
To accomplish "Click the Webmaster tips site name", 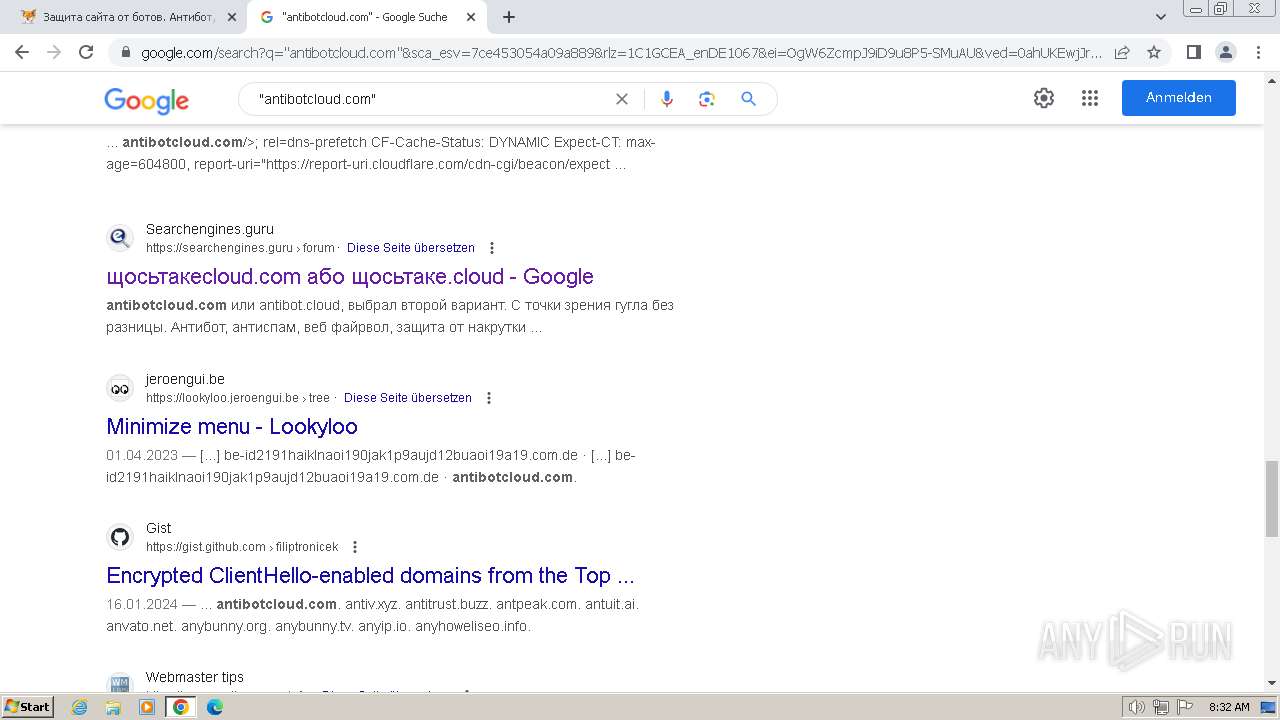I will click(195, 677).
